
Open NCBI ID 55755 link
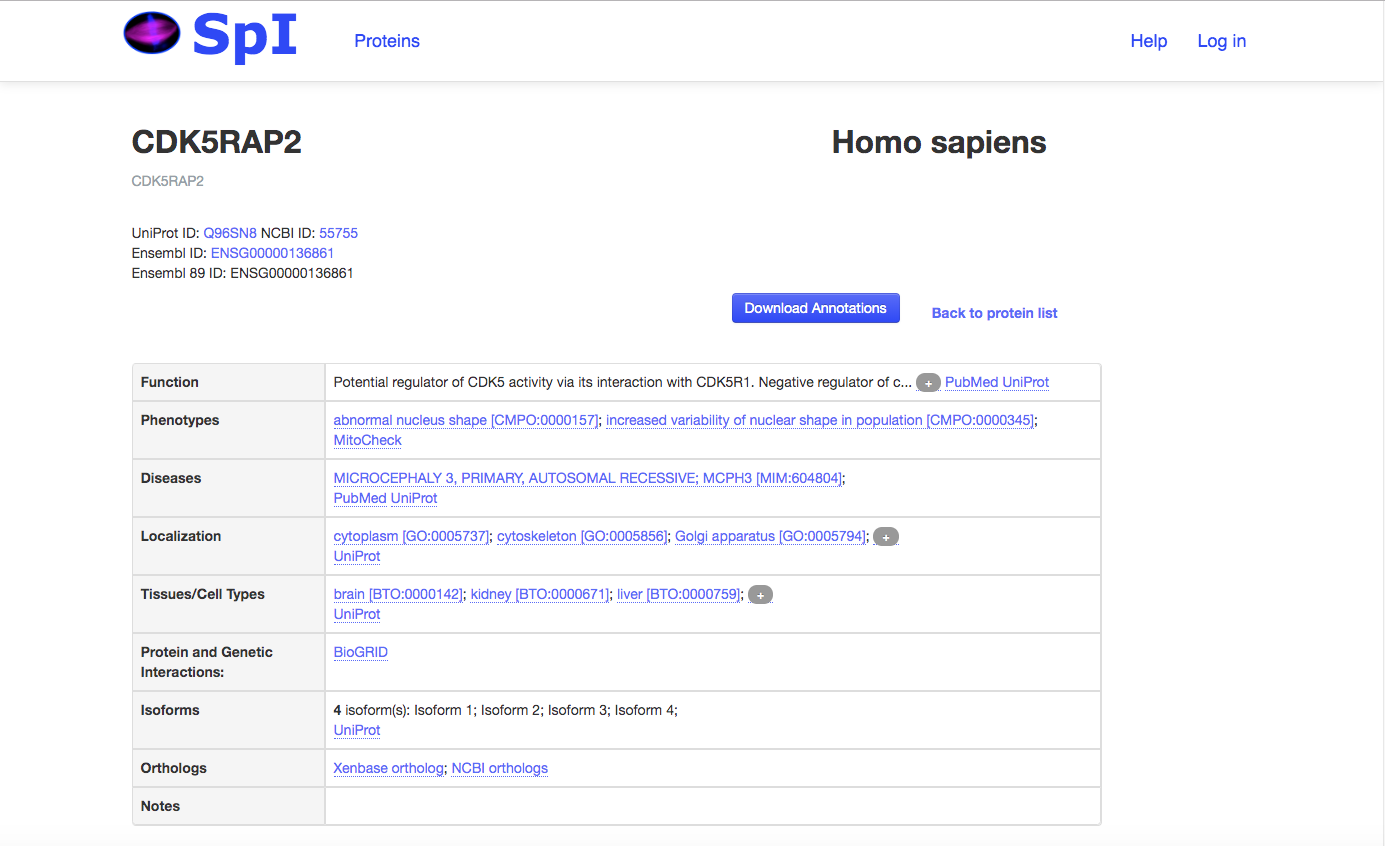point(338,233)
